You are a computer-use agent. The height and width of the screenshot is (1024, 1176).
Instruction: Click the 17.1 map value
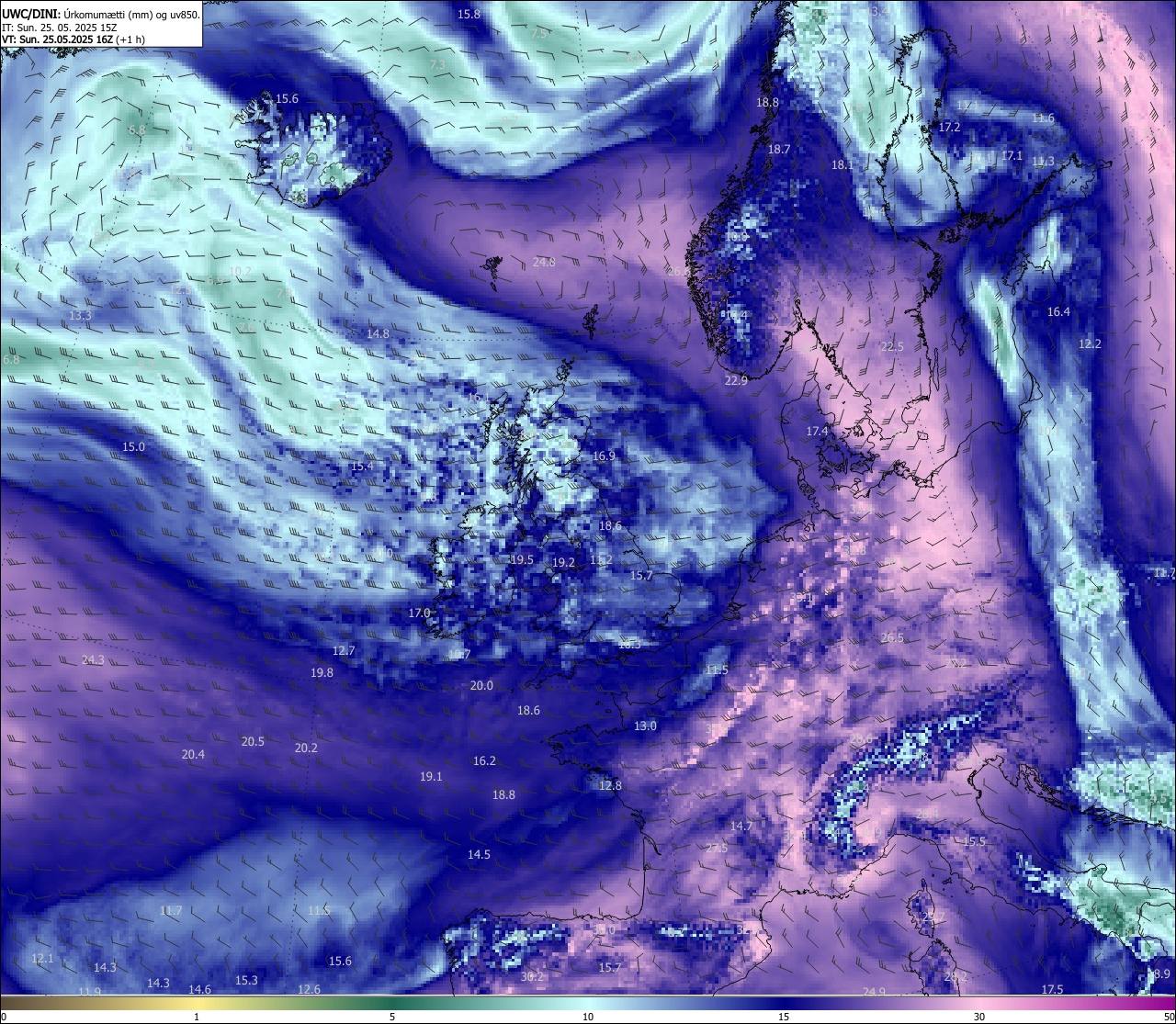pyautogui.click(x=1012, y=155)
